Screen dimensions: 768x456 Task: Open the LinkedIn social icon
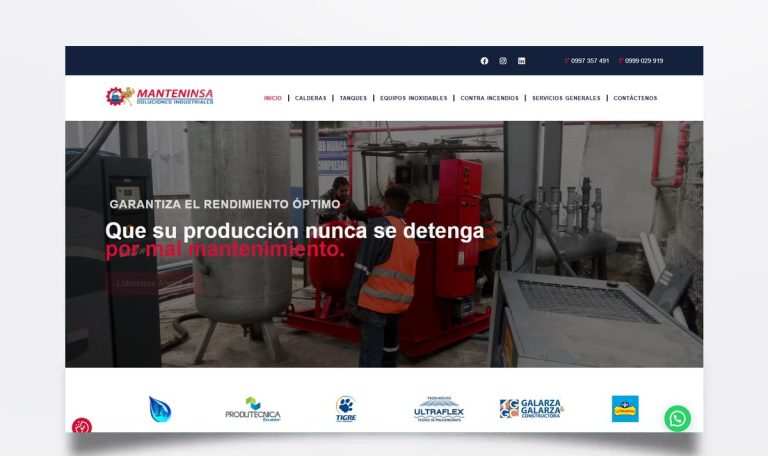click(x=521, y=61)
